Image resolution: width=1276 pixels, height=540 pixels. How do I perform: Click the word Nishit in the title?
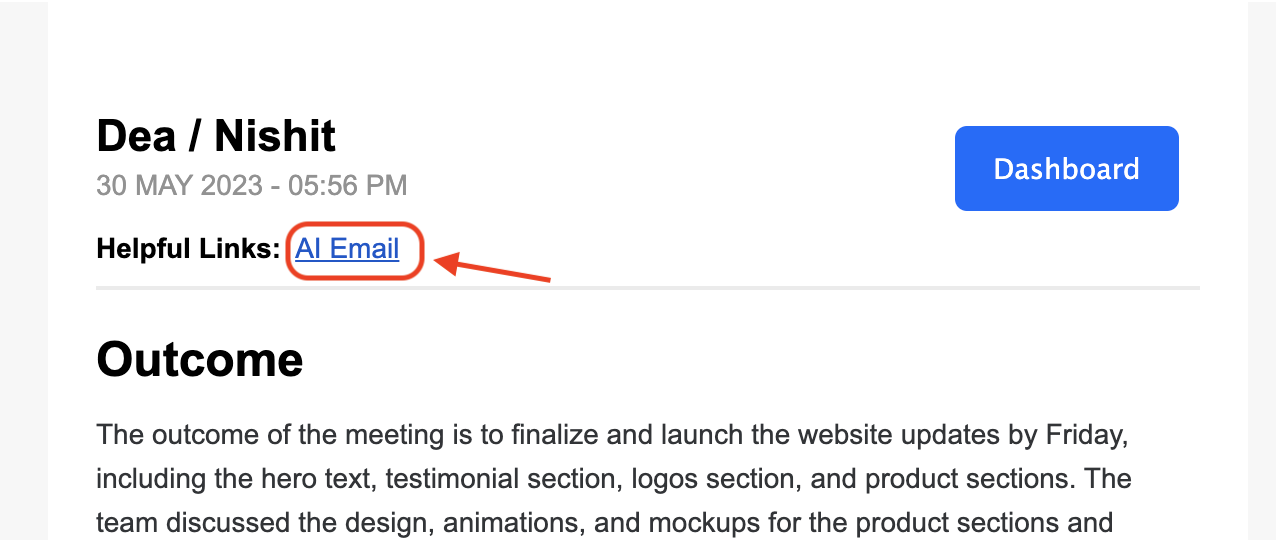pyautogui.click(x=275, y=136)
